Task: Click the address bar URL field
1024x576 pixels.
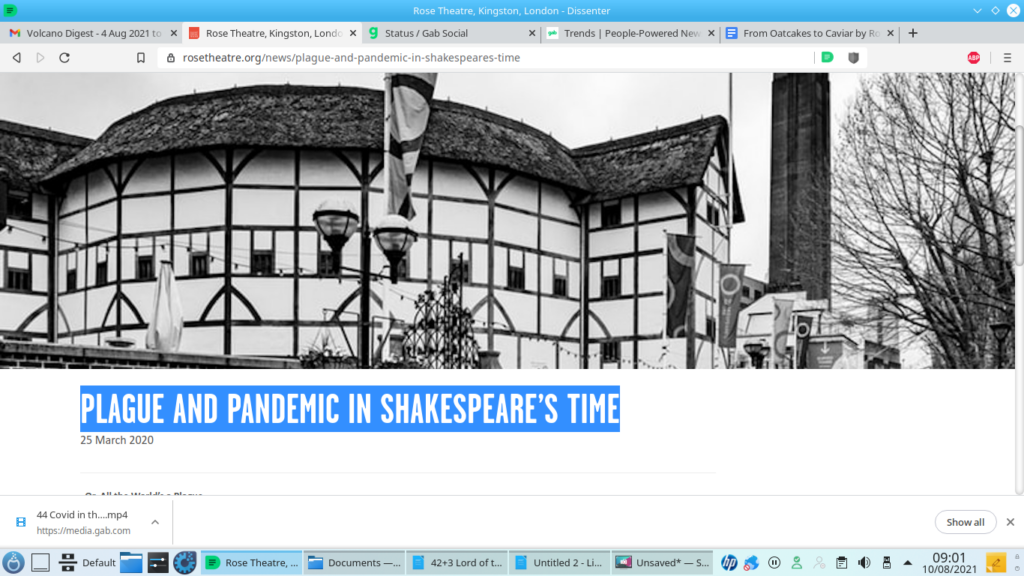Action: (487, 57)
